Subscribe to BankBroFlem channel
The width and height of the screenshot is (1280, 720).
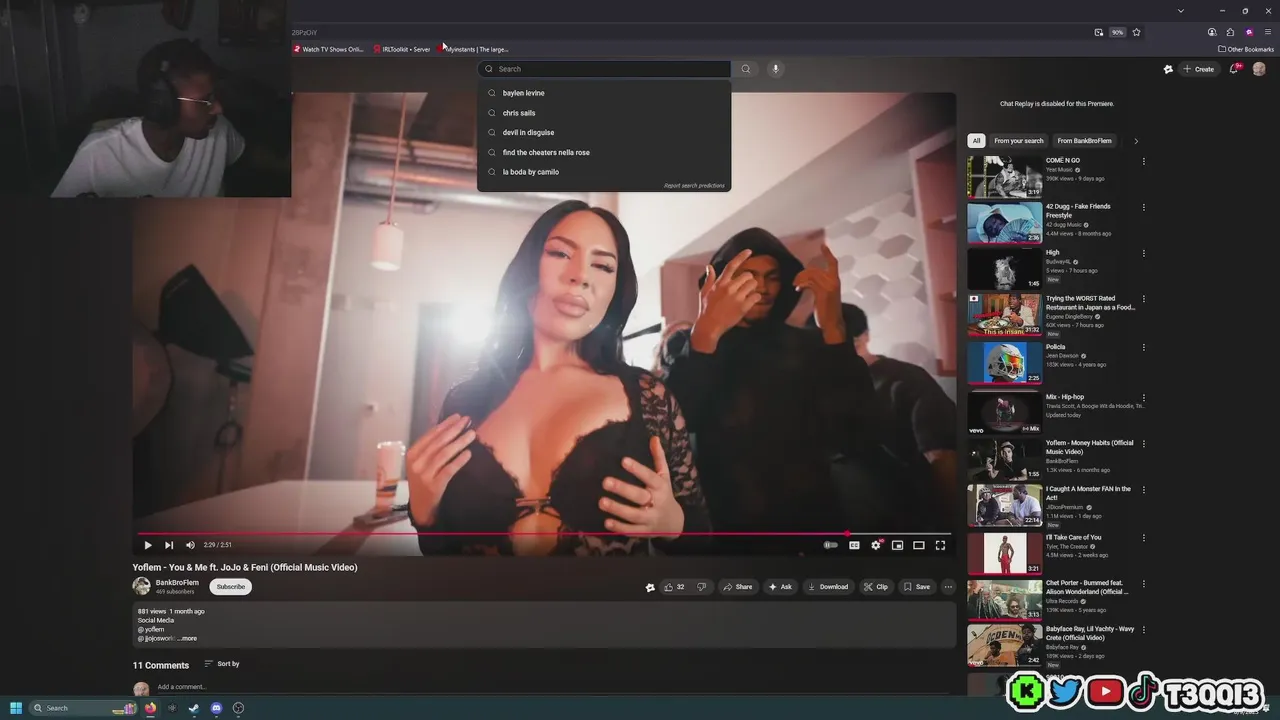click(230, 587)
